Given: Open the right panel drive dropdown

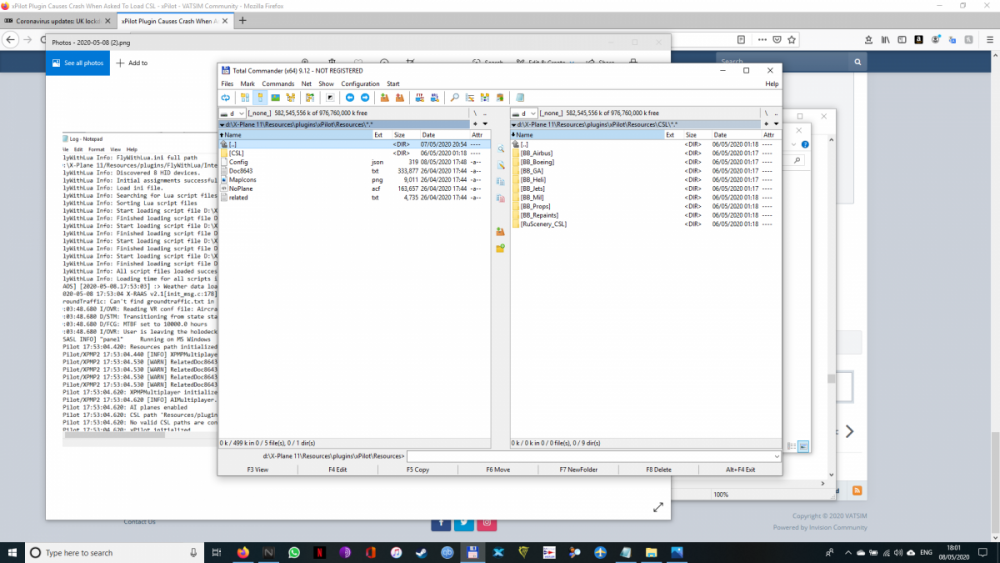Looking at the screenshot, I should click(524, 114).
